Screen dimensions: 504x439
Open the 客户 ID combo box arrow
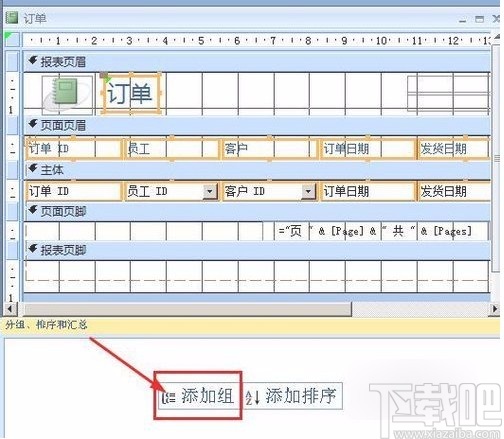(308, 191)
